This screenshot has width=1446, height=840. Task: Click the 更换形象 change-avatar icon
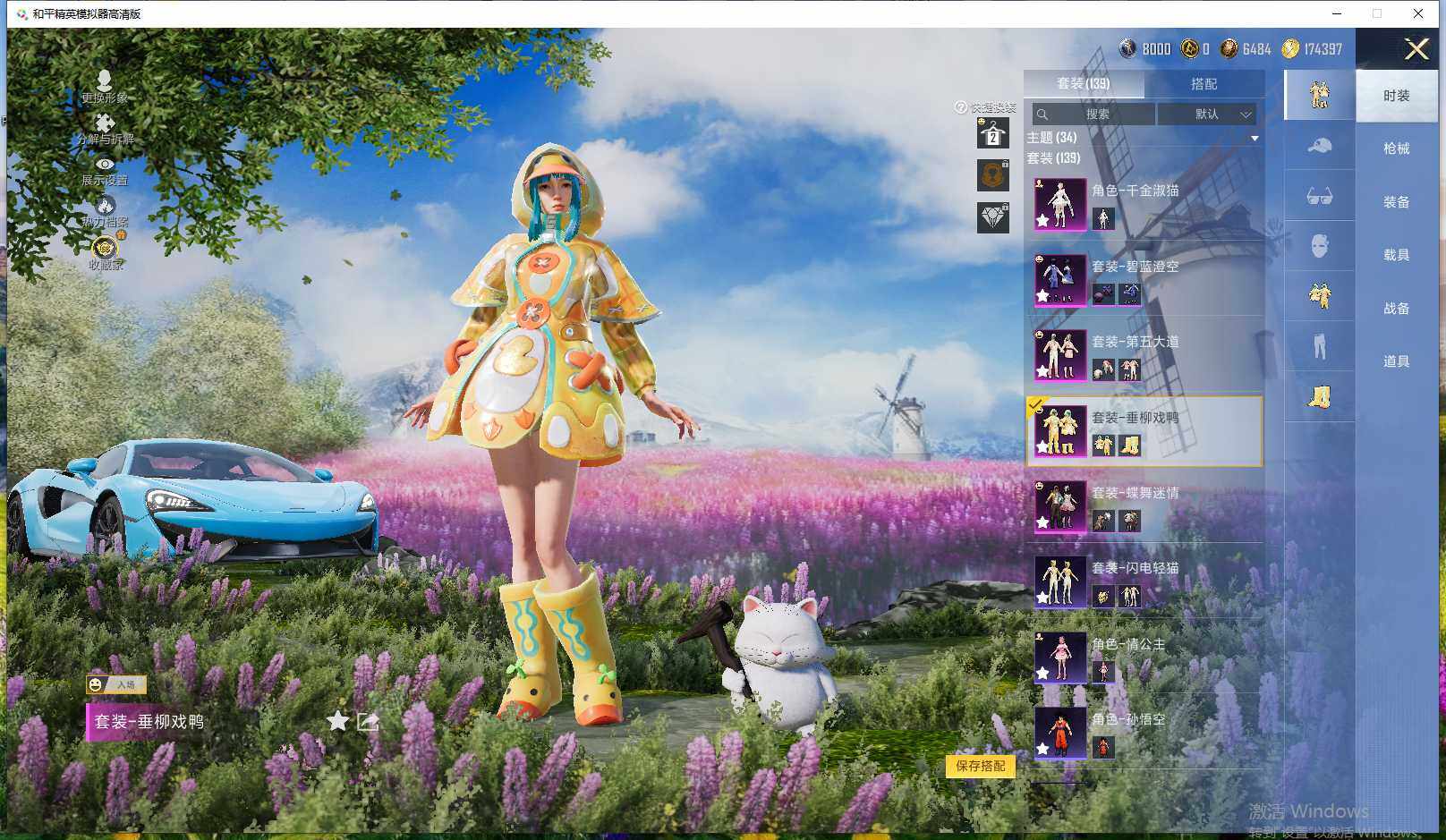coord(104,81)
